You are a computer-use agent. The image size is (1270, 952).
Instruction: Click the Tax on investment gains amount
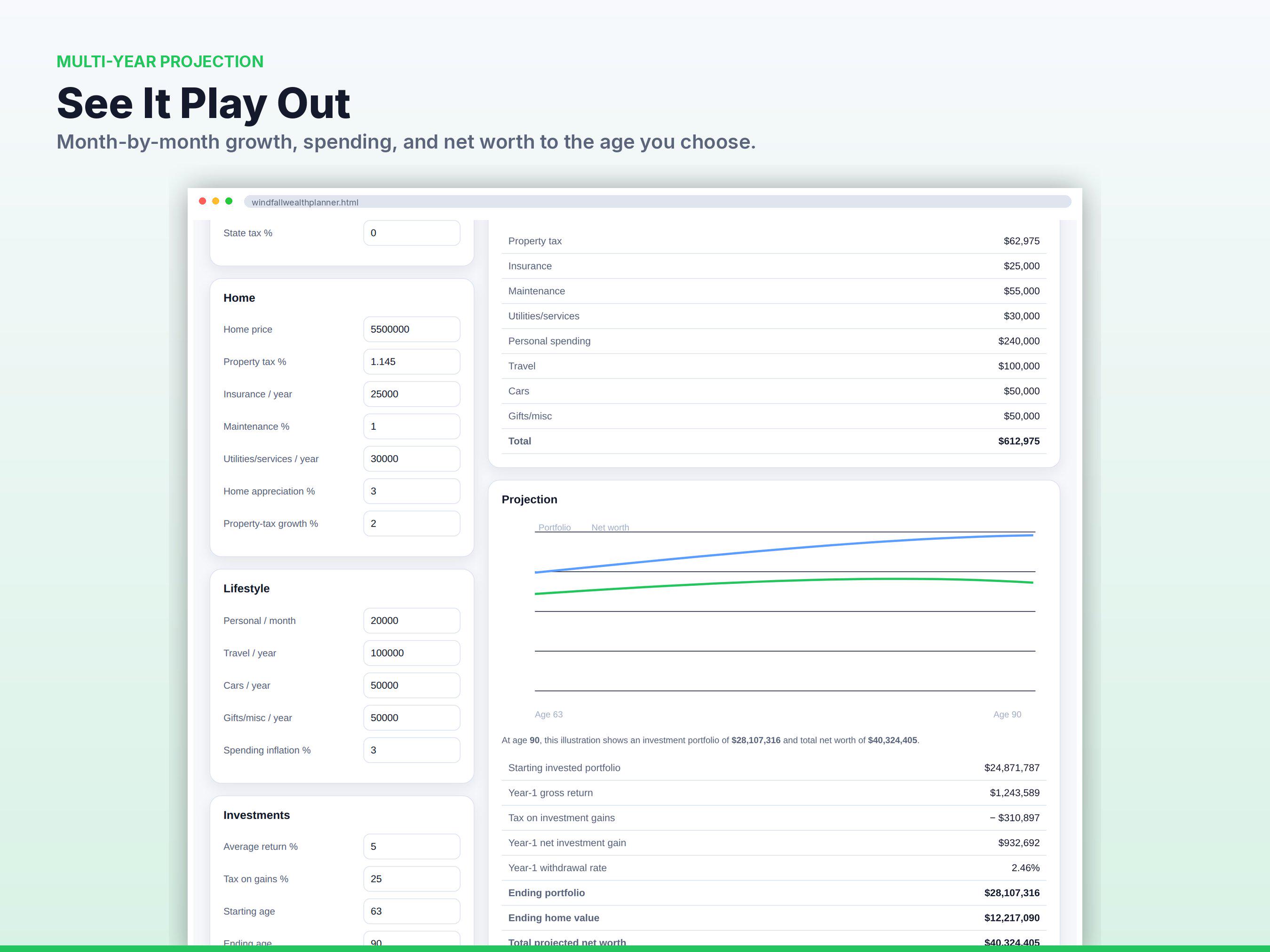(1015, 818)
